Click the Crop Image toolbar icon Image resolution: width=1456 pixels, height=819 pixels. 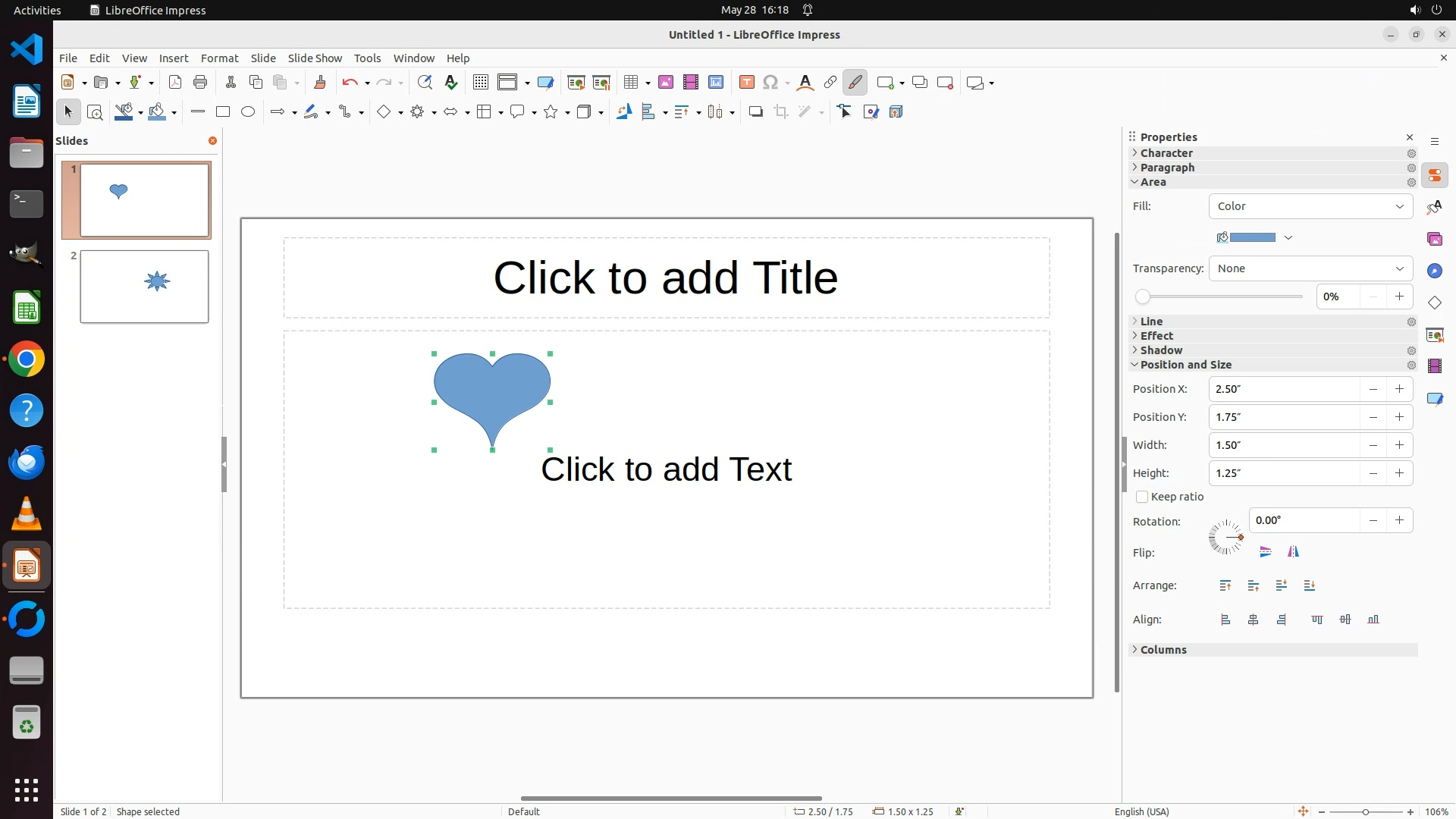click(x=780, y=112)
